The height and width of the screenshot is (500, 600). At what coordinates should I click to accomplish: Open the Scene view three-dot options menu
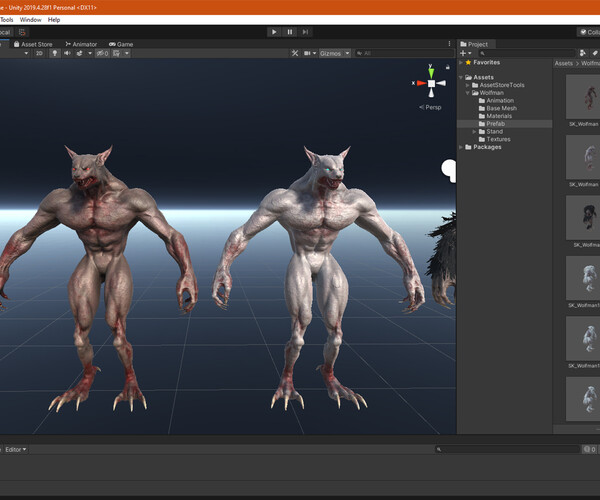tap(449, 44)
